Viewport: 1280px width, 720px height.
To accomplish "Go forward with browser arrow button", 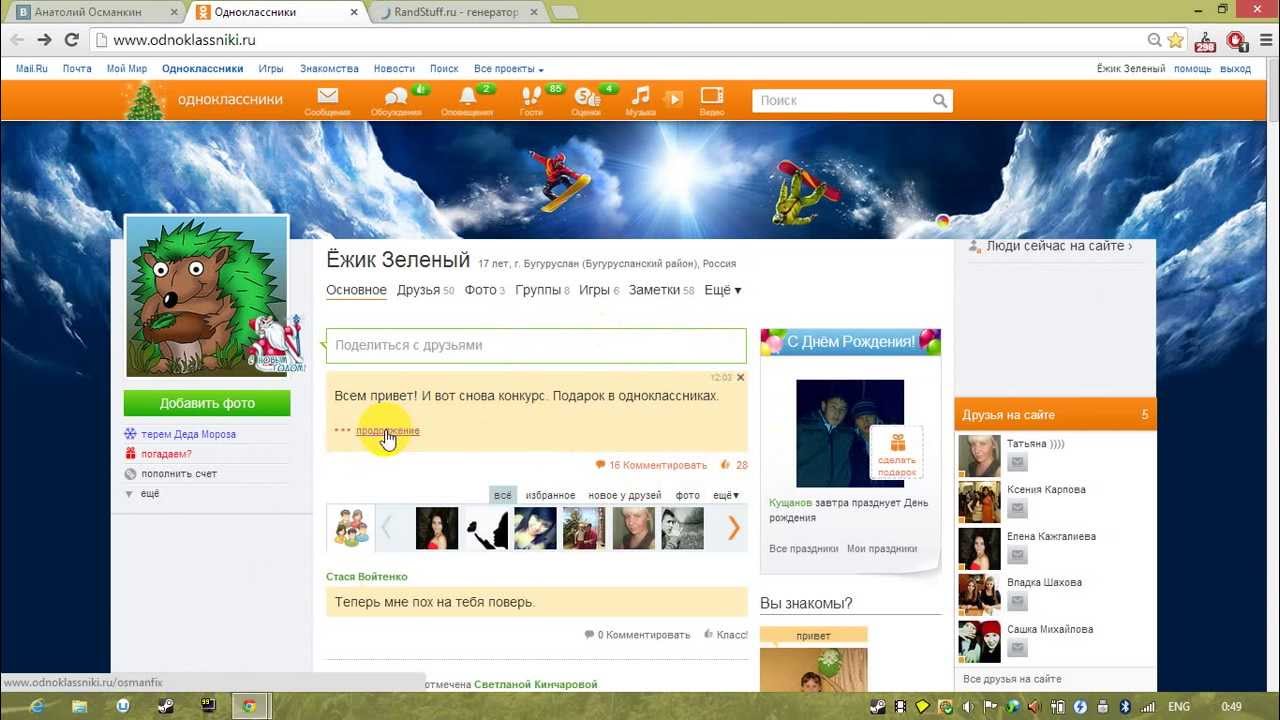I will pos(44,40).
